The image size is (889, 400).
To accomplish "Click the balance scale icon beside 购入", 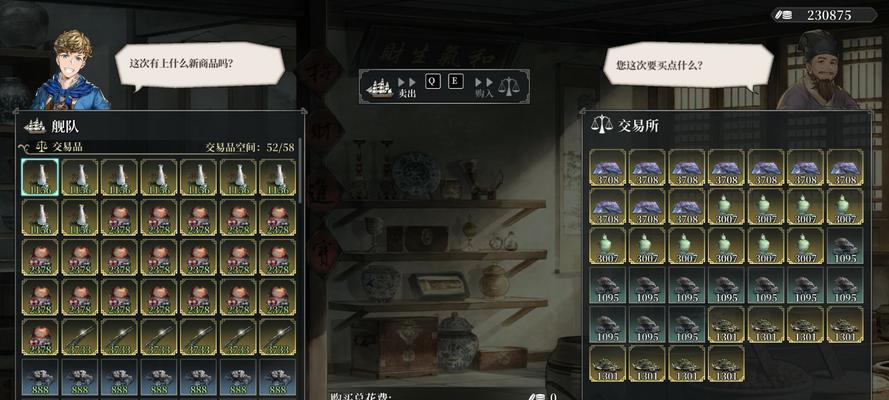I will coord(509,87).
